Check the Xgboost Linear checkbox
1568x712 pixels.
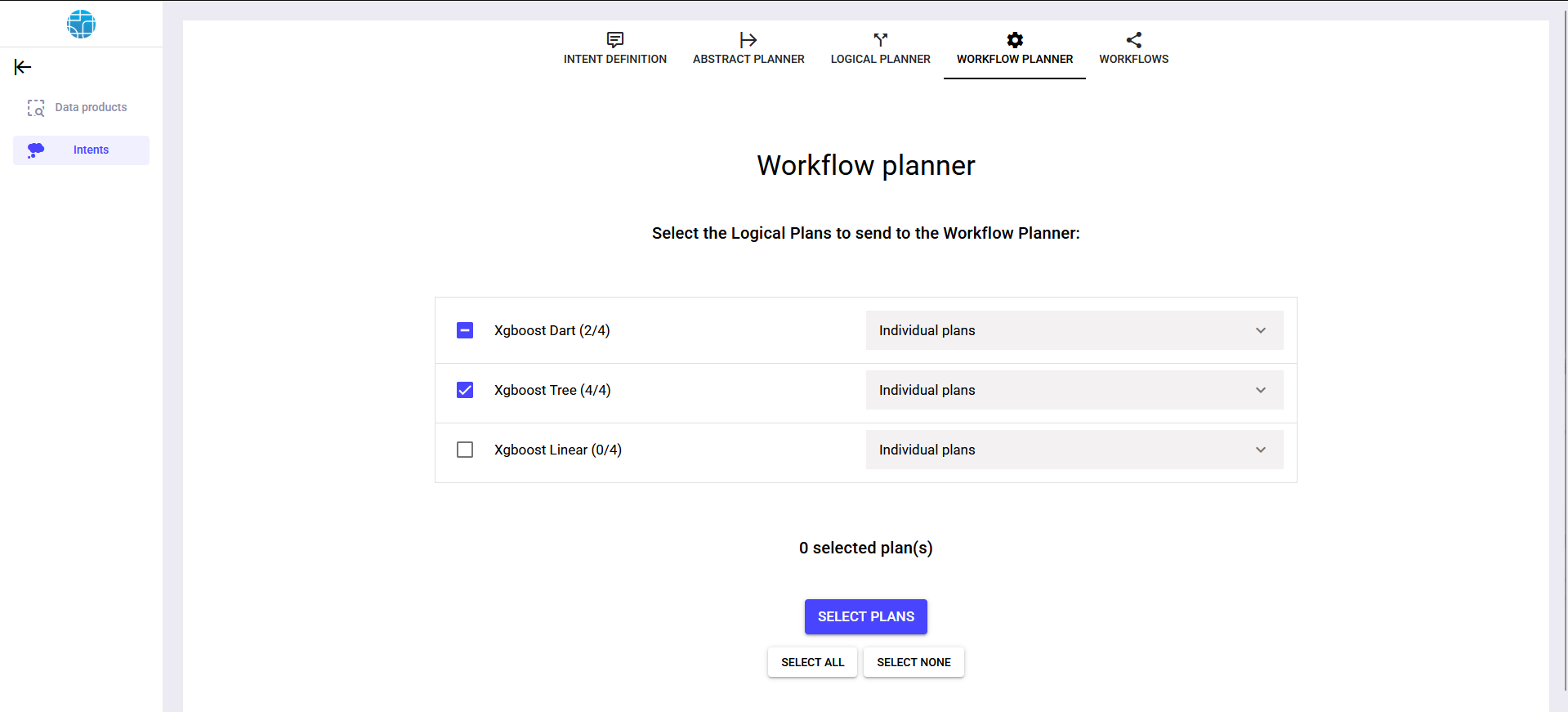(x=465, y=450)
